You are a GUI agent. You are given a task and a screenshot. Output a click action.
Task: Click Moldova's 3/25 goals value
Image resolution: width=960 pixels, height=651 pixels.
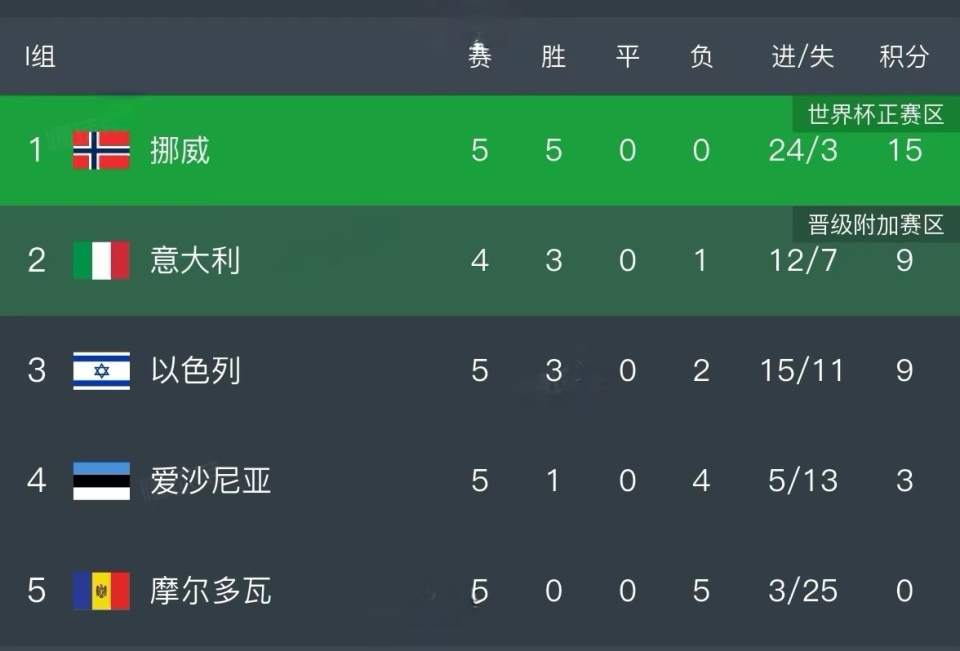tap(803, 591)
